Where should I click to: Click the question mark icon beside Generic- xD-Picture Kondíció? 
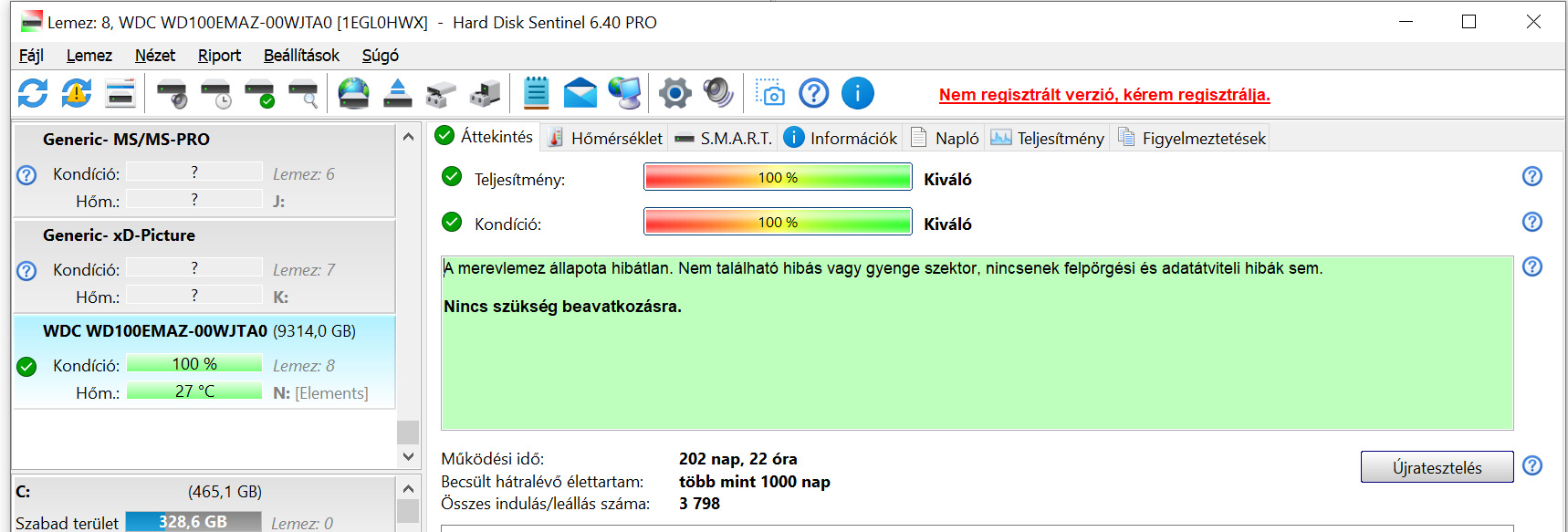coord(26,271)
